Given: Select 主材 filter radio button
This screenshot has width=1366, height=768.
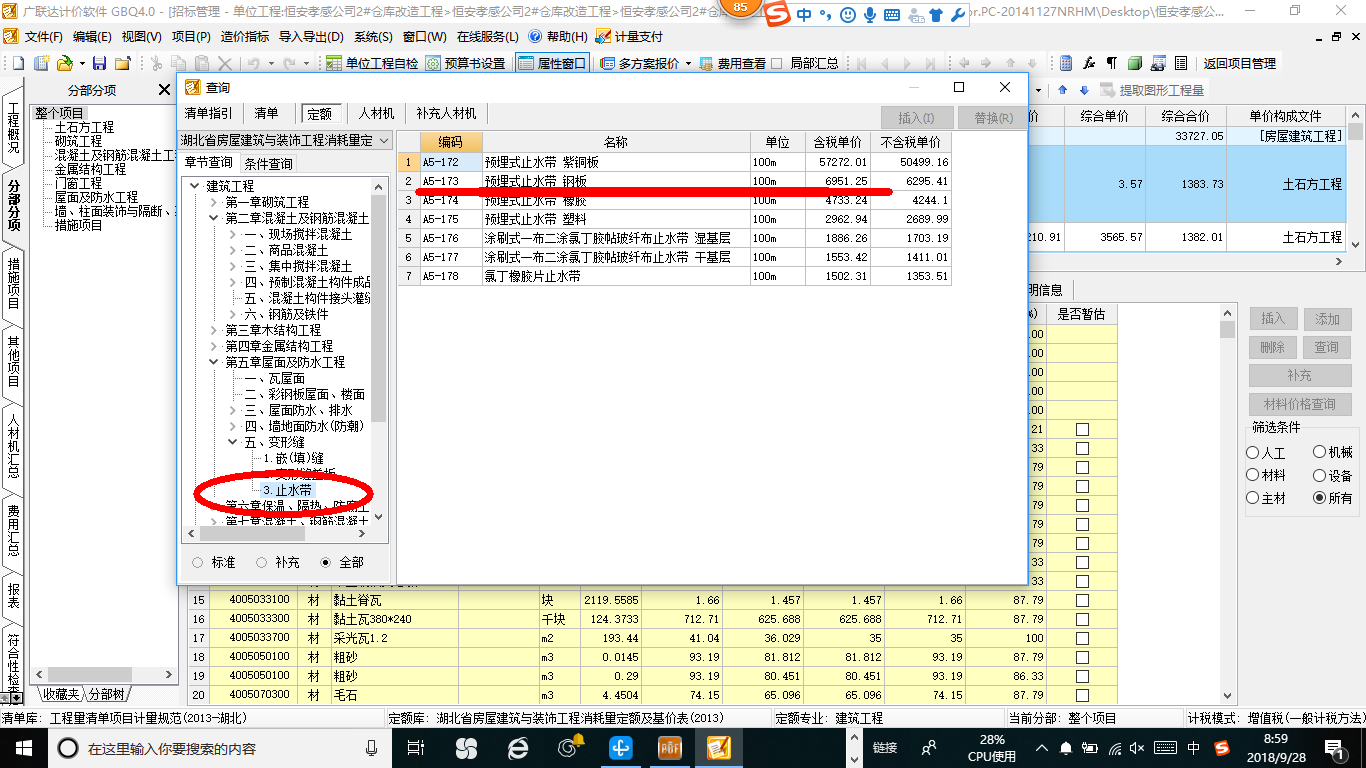Looking at the screenshot, I should tap(1253, 498).
